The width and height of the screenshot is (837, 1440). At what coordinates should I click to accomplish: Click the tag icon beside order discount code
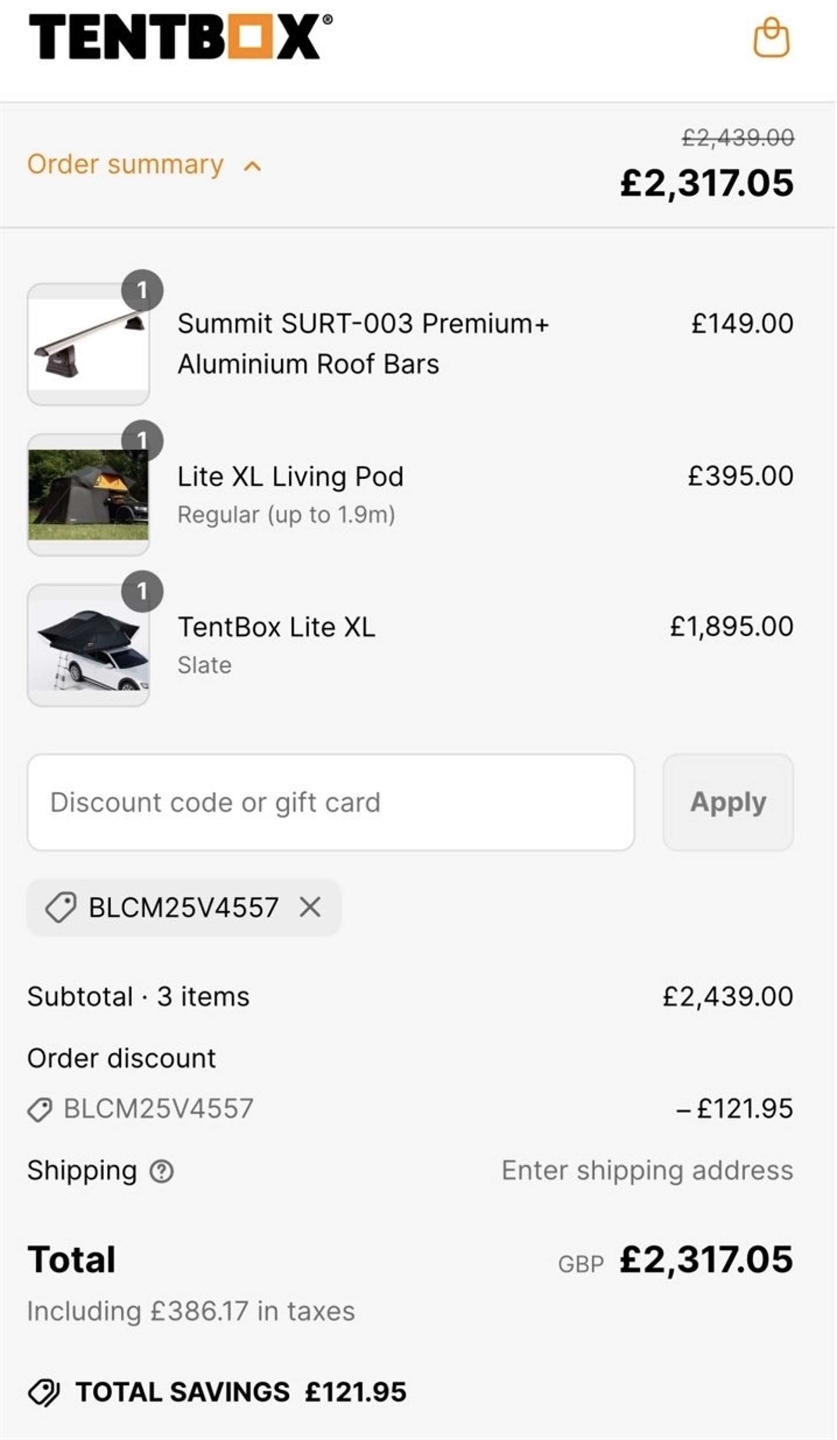pyautogui.click(x=40, y=1109)
